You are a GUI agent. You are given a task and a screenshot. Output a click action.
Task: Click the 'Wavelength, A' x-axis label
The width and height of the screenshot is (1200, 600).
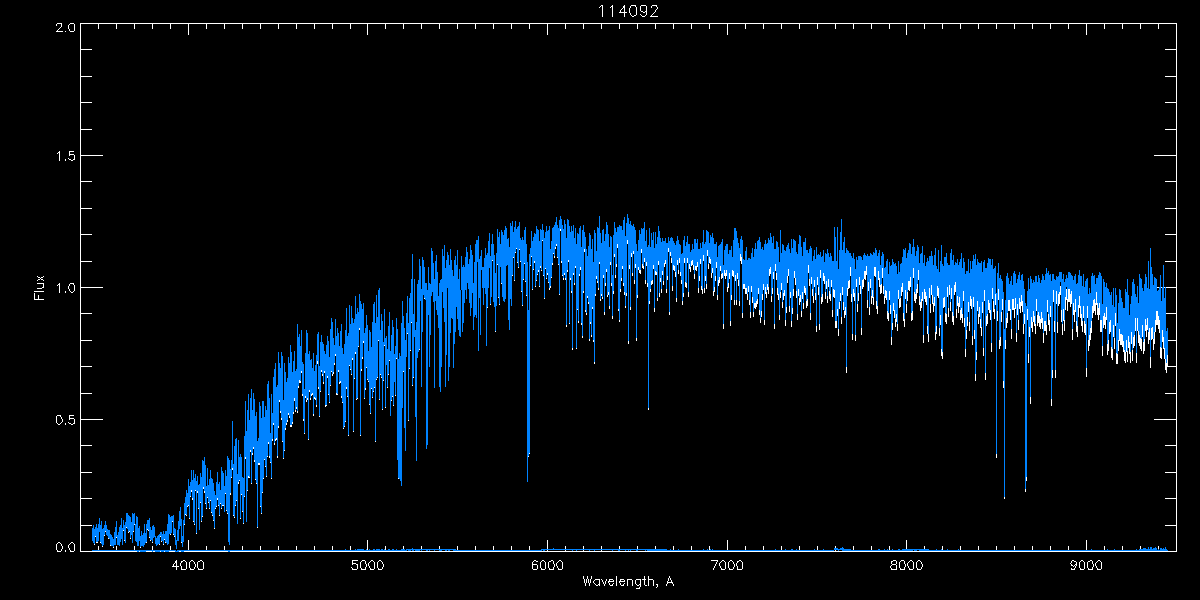tap(627, 582)
